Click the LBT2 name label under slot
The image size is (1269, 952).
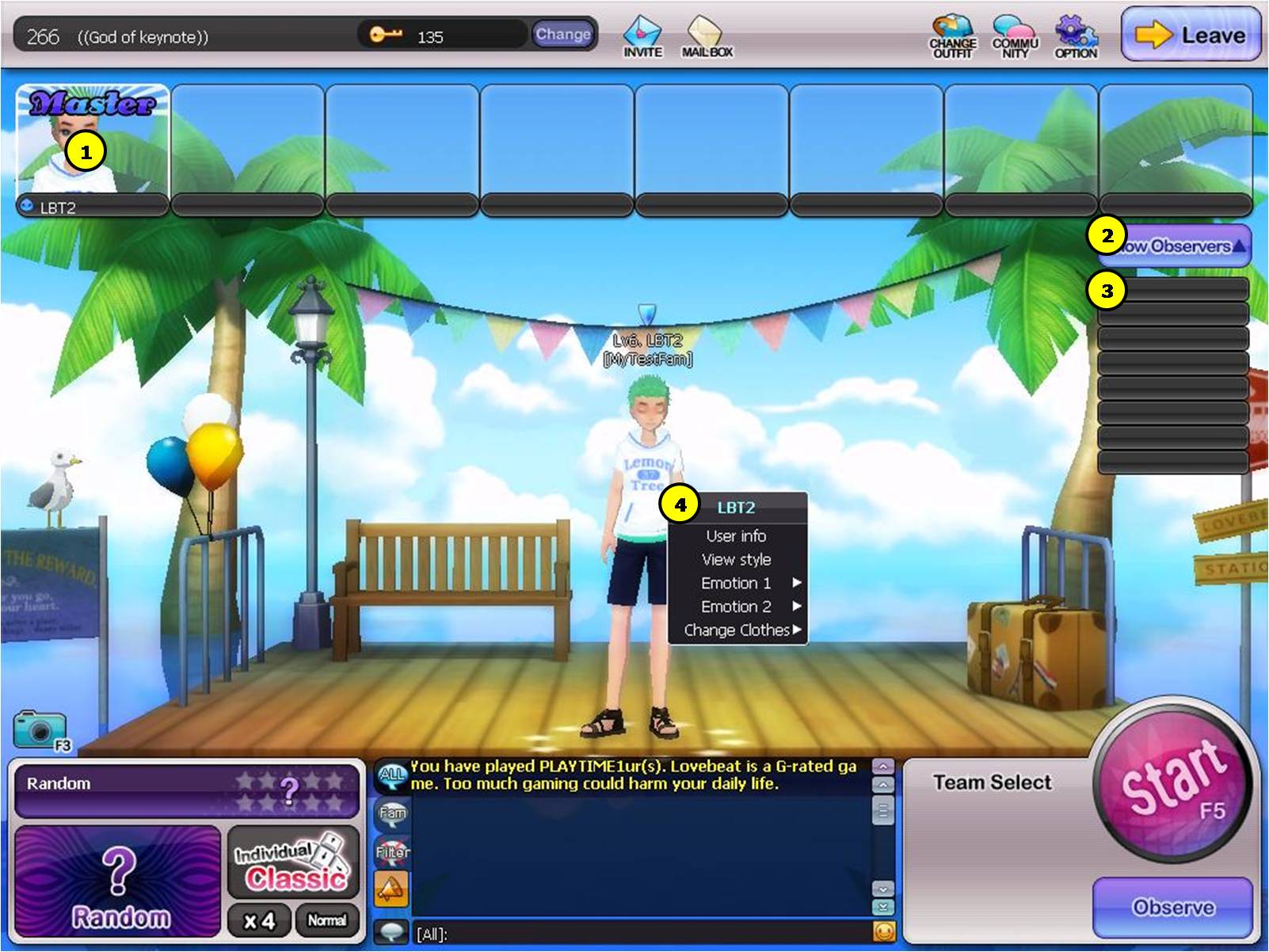point(93,207)
